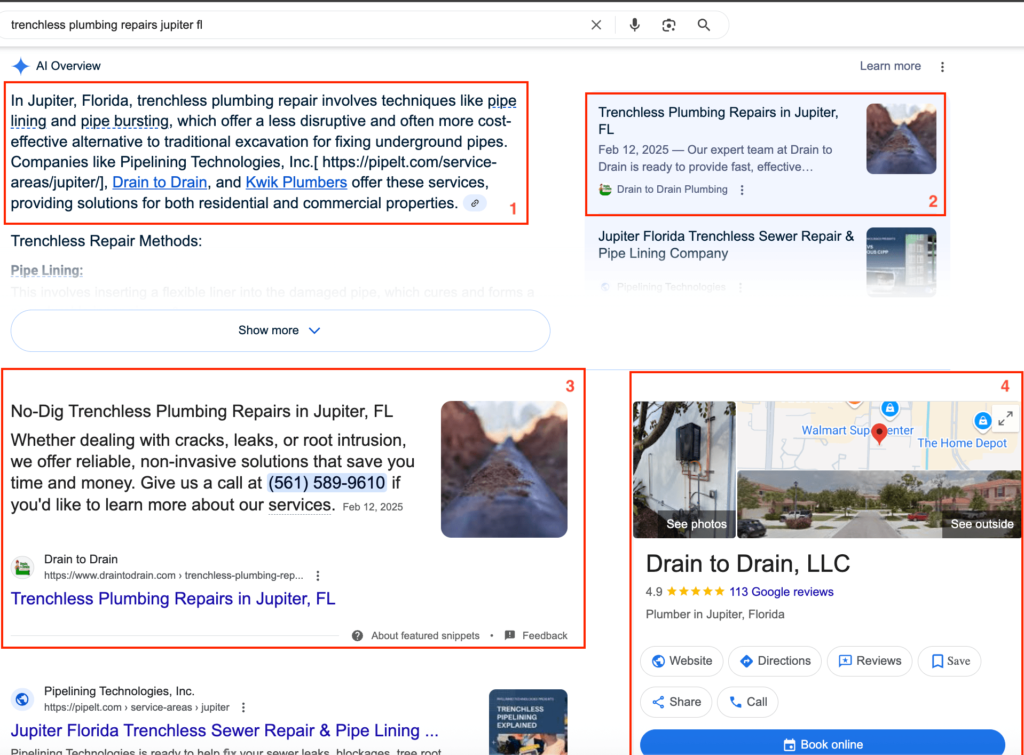Open Google Lens camera search

[x=669, y=25]
